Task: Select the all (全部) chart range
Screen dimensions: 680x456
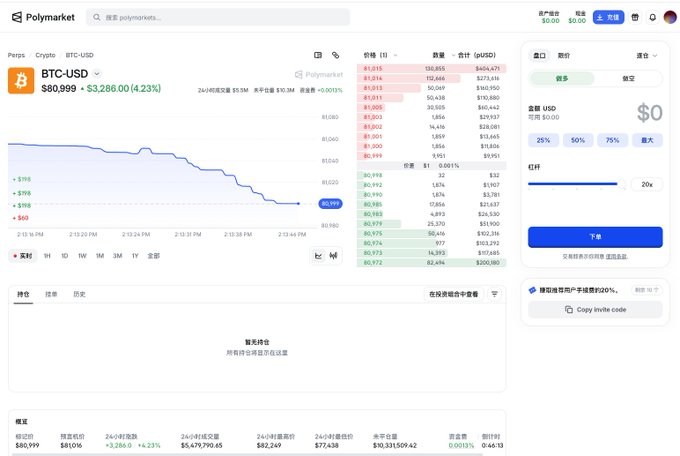Action: 154,256
